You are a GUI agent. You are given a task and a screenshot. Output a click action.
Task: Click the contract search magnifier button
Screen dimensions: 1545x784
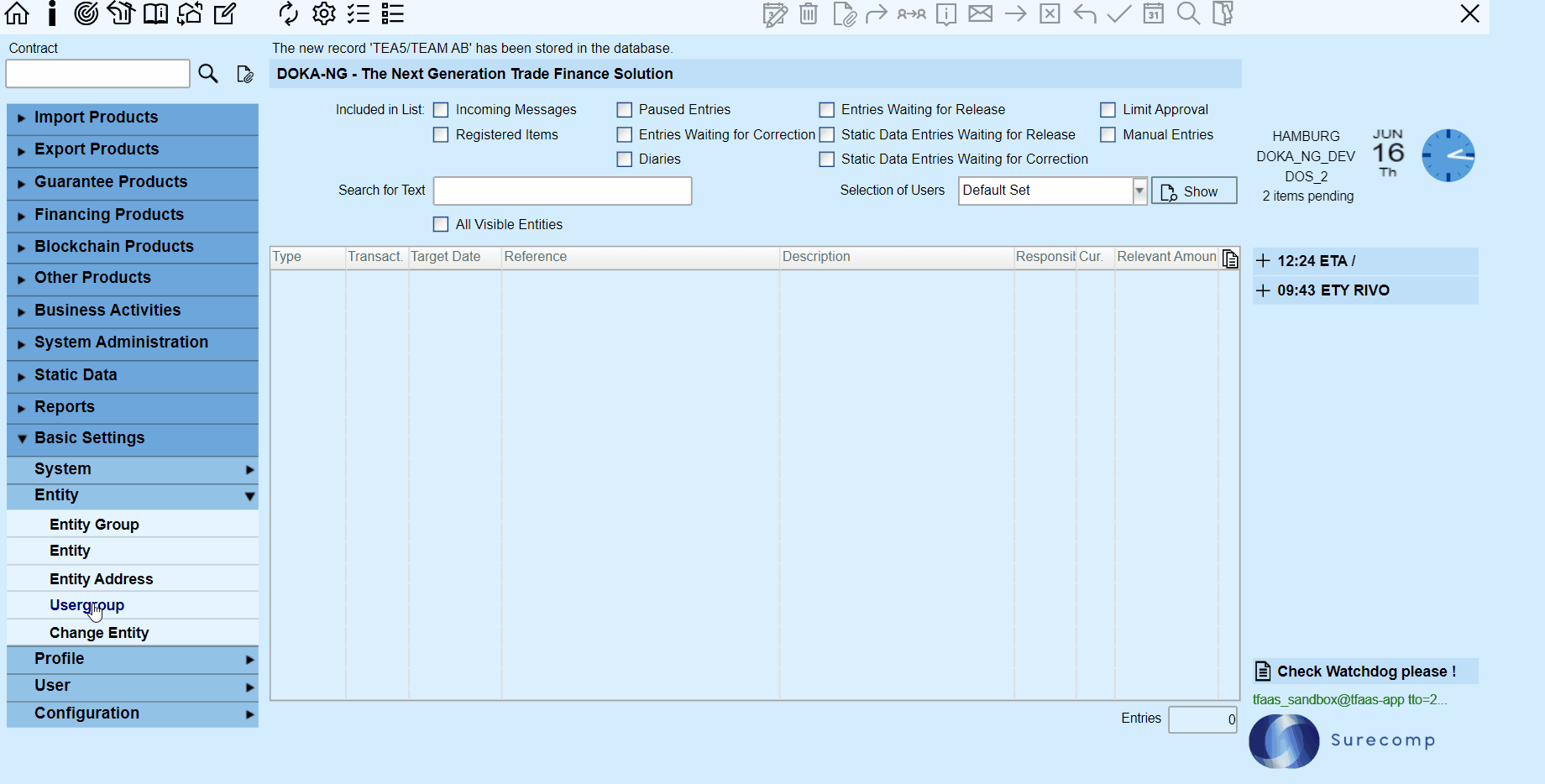(208, 74)
